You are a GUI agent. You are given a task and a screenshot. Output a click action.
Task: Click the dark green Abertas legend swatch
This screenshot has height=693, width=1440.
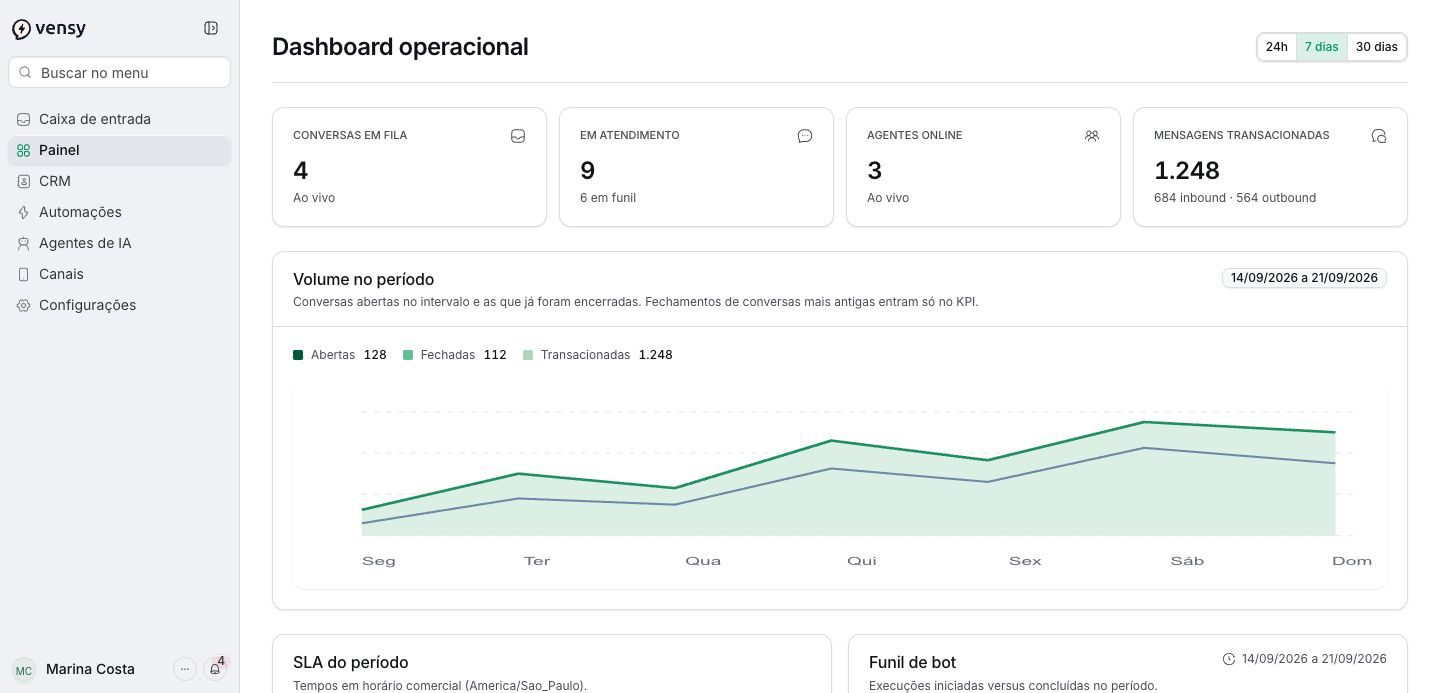click(x=298, y=355)
